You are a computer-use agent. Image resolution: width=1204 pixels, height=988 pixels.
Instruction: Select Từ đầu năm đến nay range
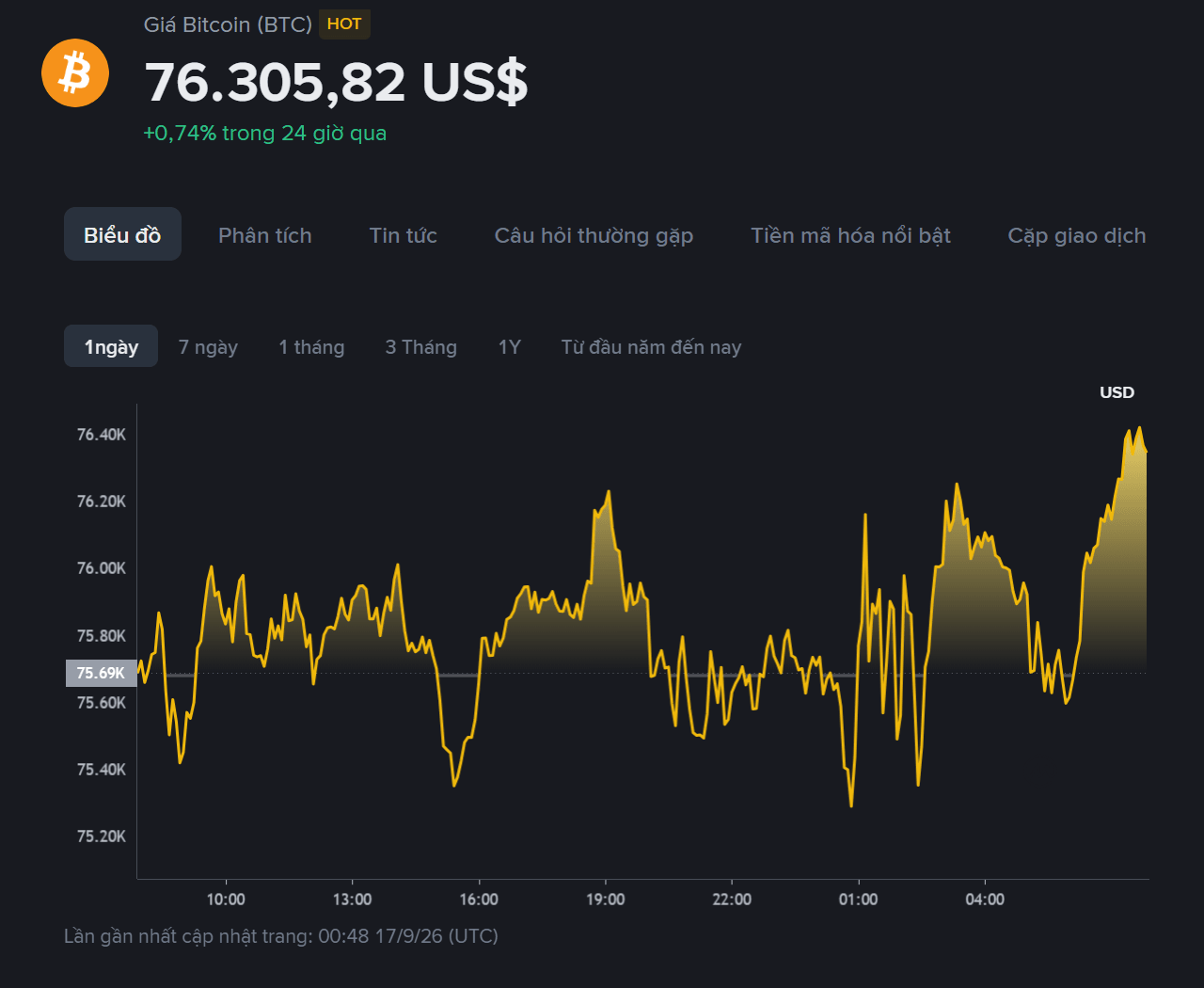(651, 347)
